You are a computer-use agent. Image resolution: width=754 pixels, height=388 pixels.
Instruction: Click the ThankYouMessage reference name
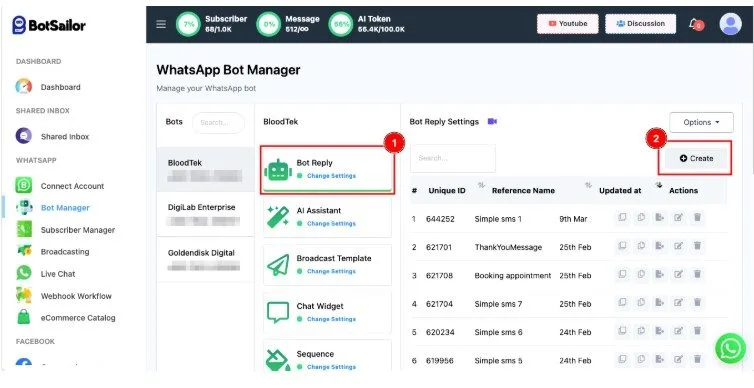click(x=508, y=247)
